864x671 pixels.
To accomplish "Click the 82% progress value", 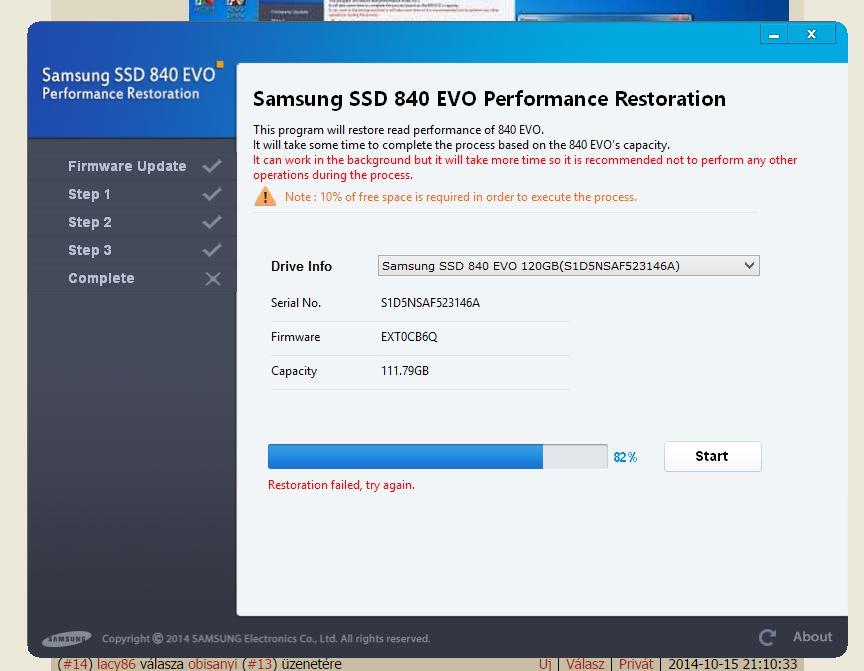I will coord(625,457).
